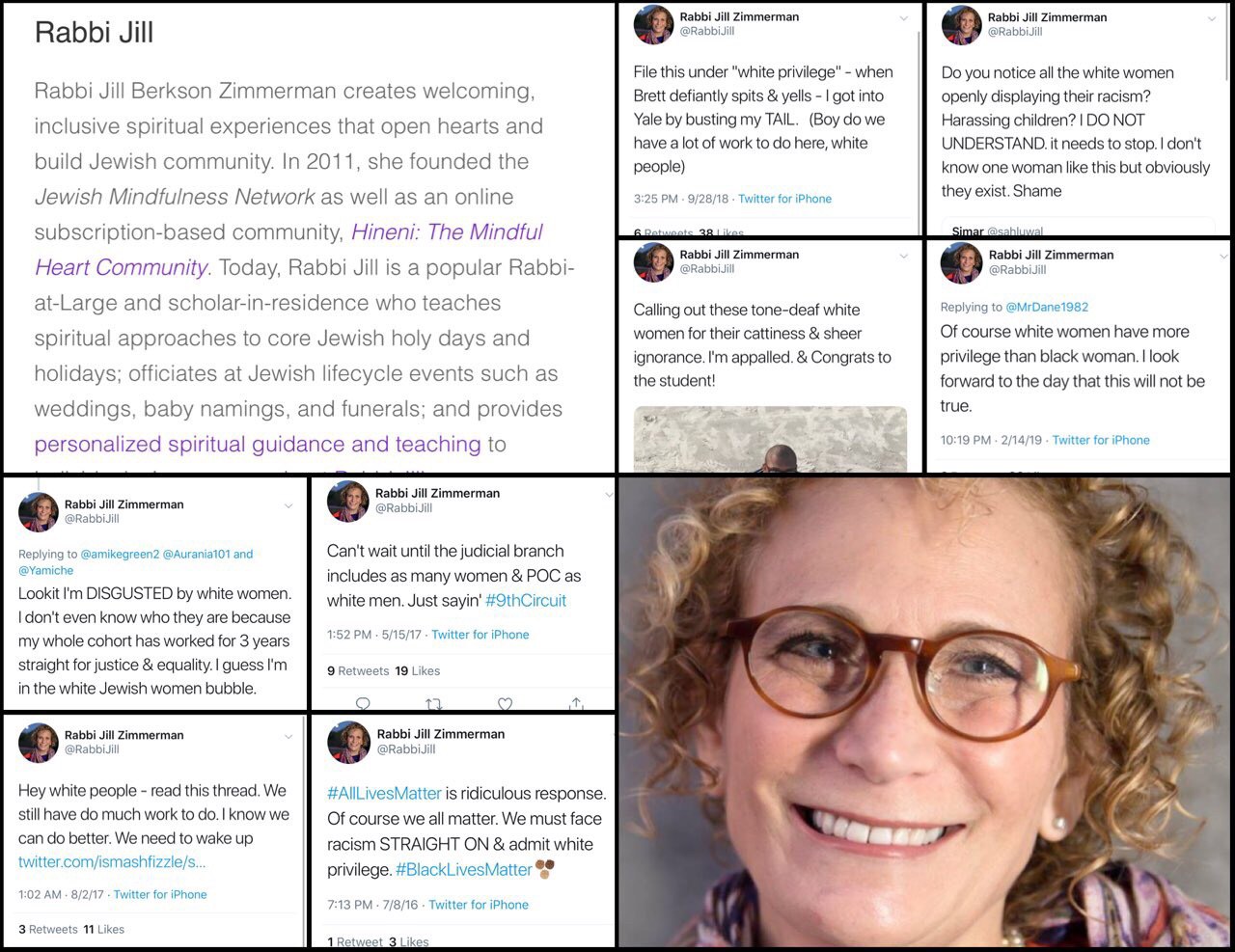Like the #9thCircuit tweet with the heart icon
Screen dimensions: 1235x952
[x=505, y=704]
